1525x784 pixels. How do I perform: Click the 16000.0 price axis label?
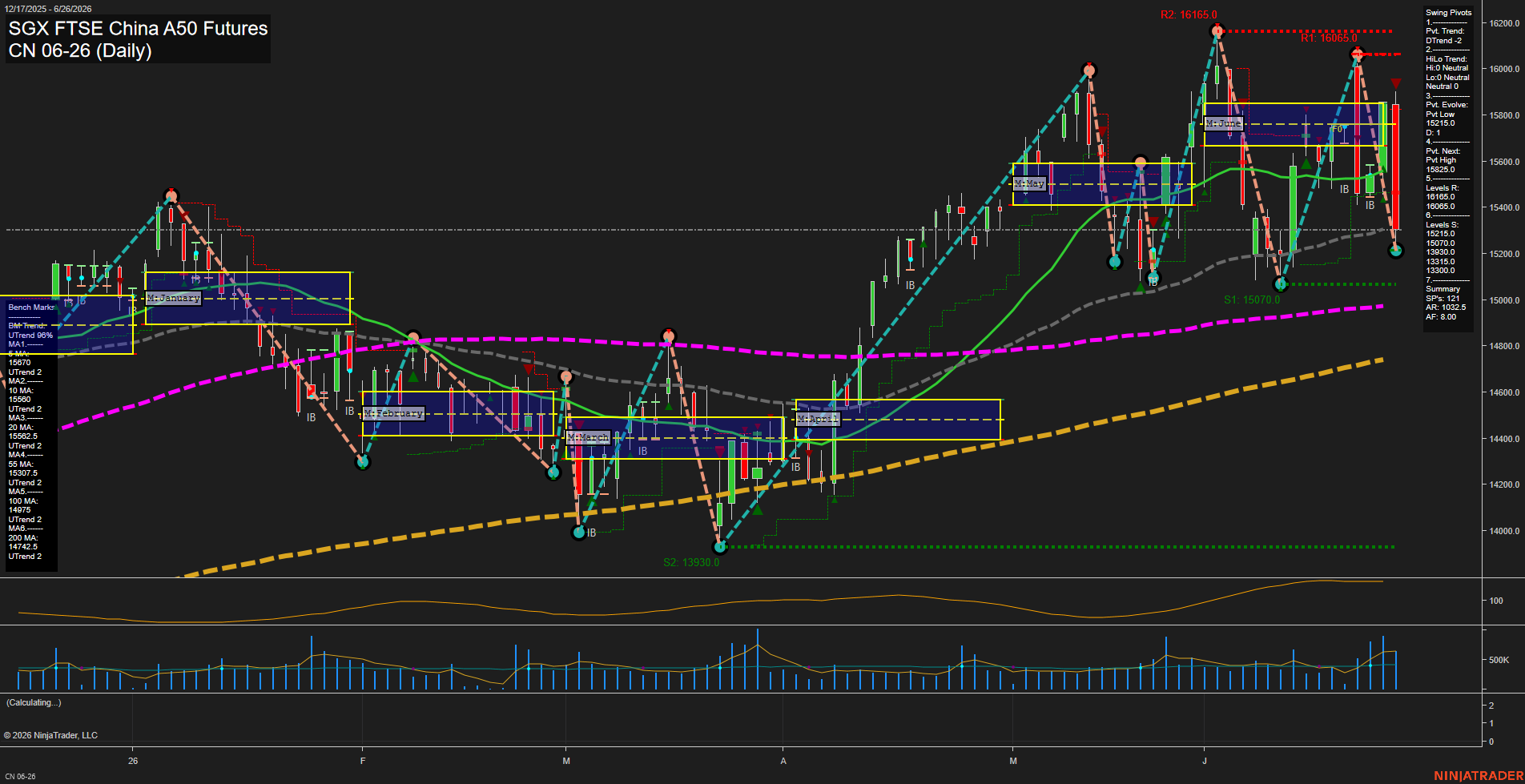[x=1504, y=69]
